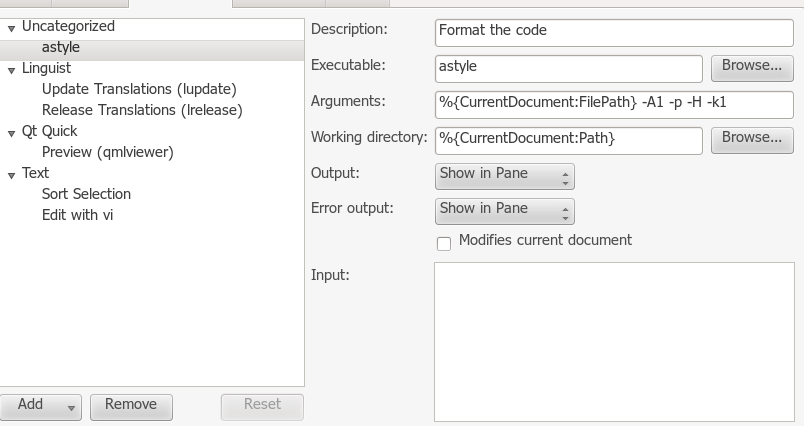
Task: Click the Executable field
Action: pos(569,69)
